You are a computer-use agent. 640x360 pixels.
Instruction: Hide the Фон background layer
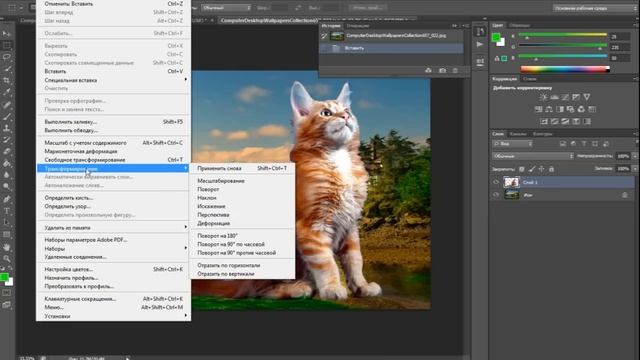[496, 195]
